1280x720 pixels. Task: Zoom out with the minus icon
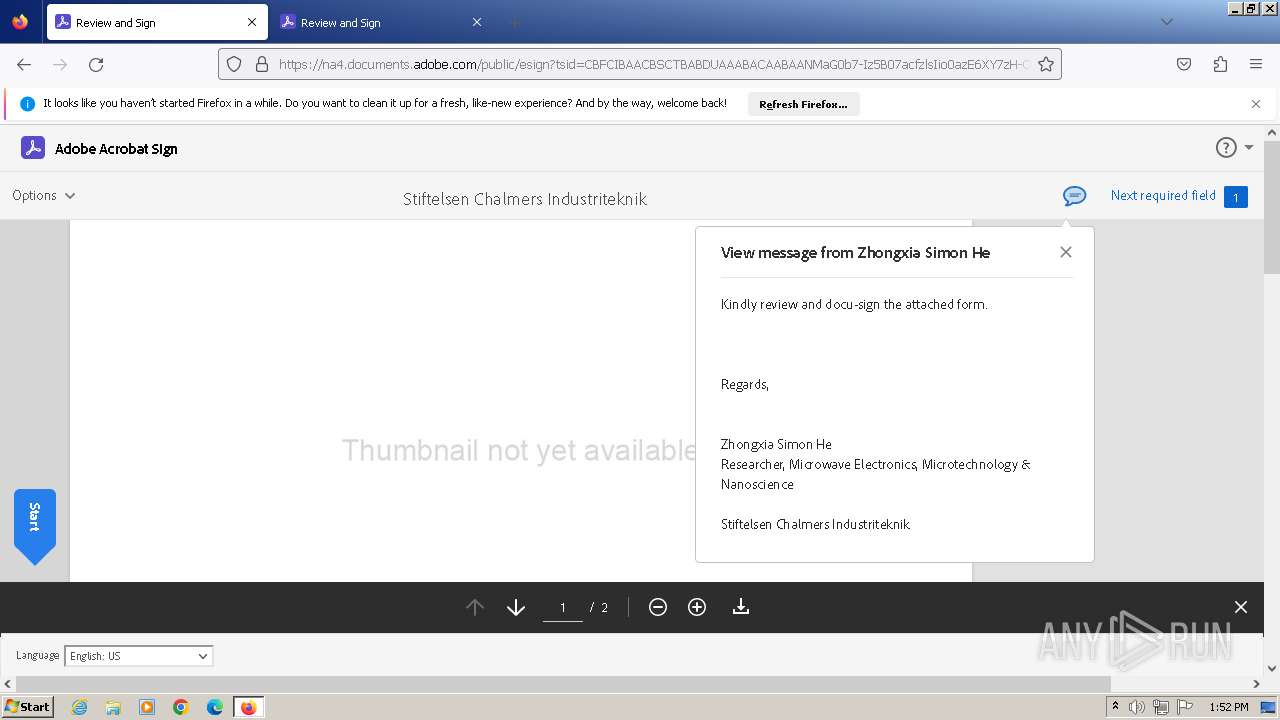[658, 607]
